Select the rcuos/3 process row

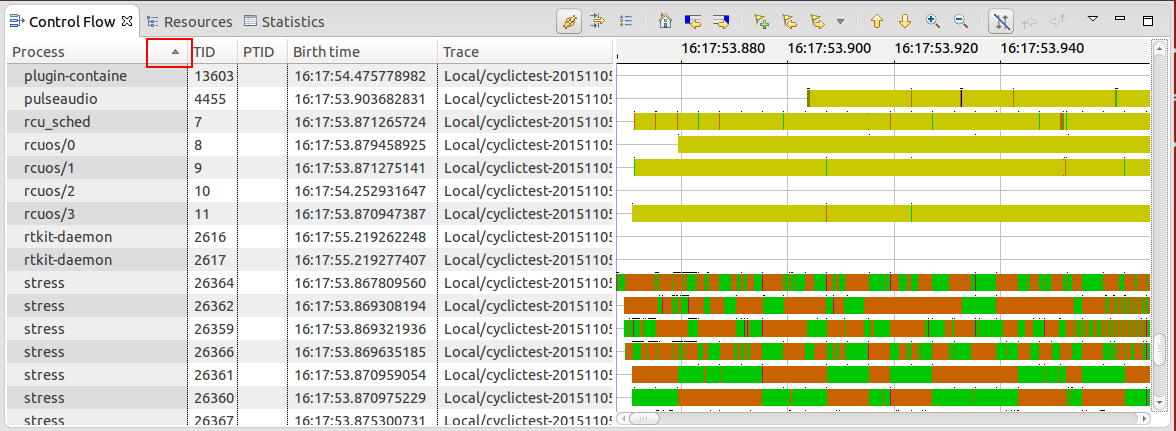310,214
